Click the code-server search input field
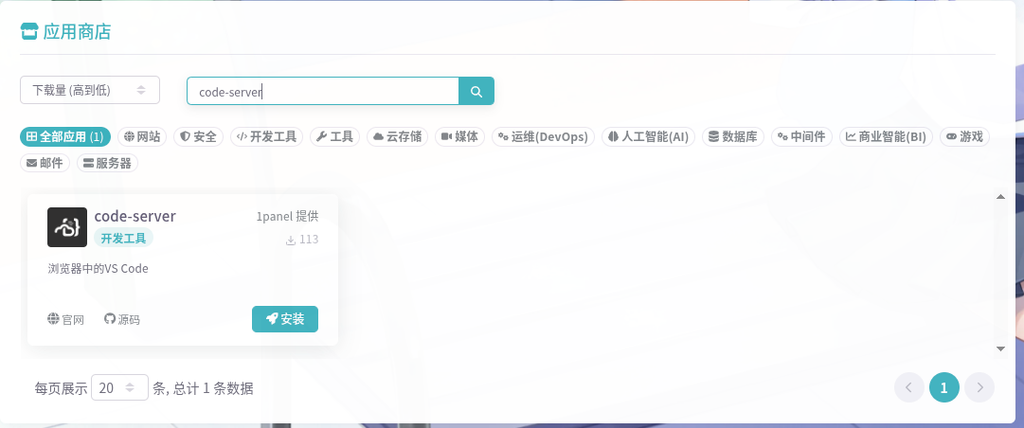 pos(323,91)
